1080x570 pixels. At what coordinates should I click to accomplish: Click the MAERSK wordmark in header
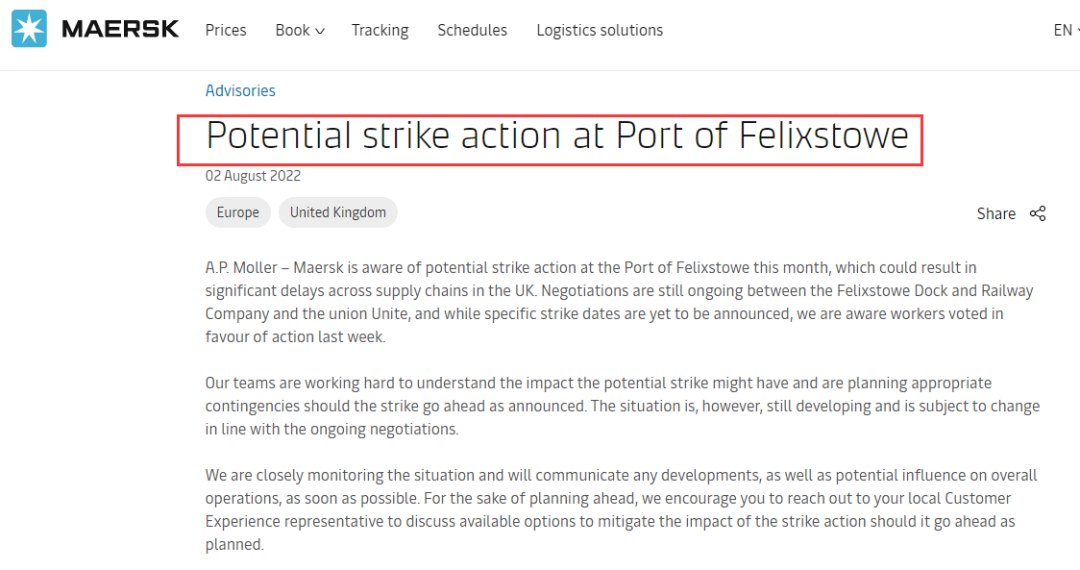(121, 29)
